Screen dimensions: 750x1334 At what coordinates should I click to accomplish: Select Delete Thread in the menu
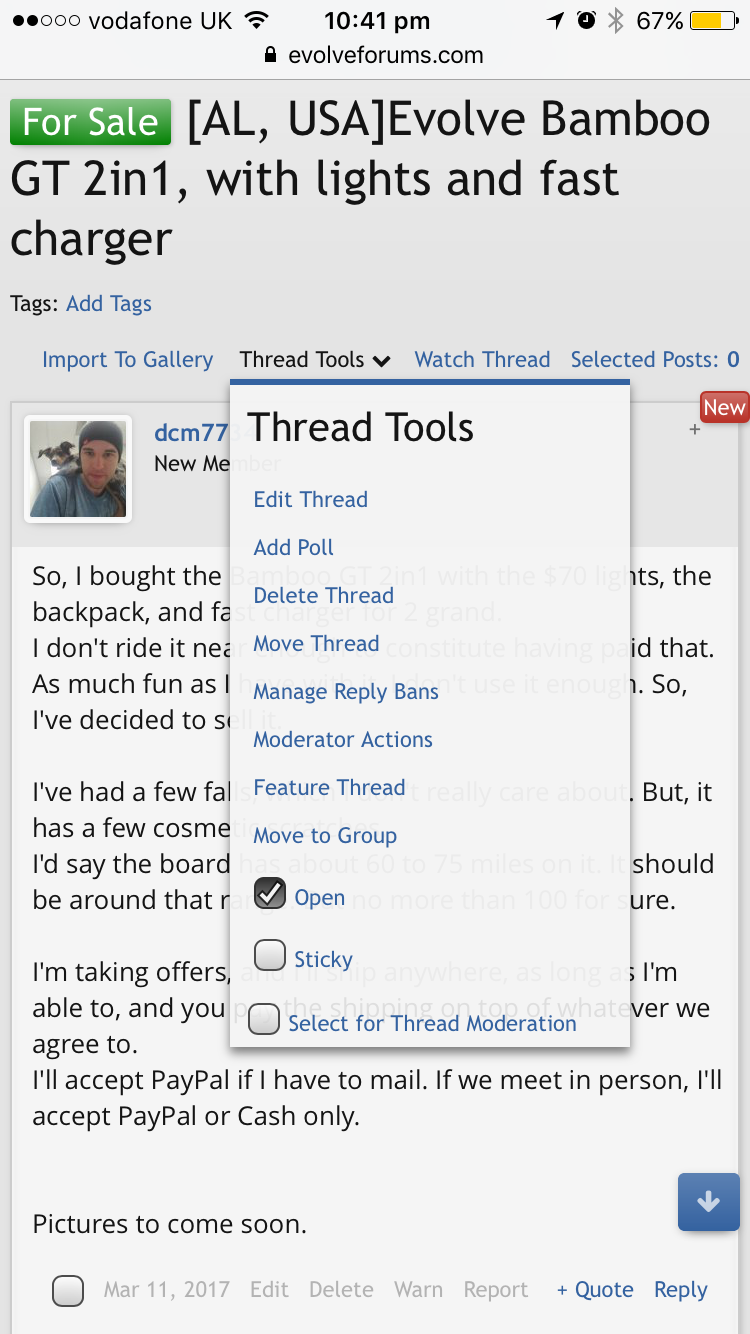324,595
